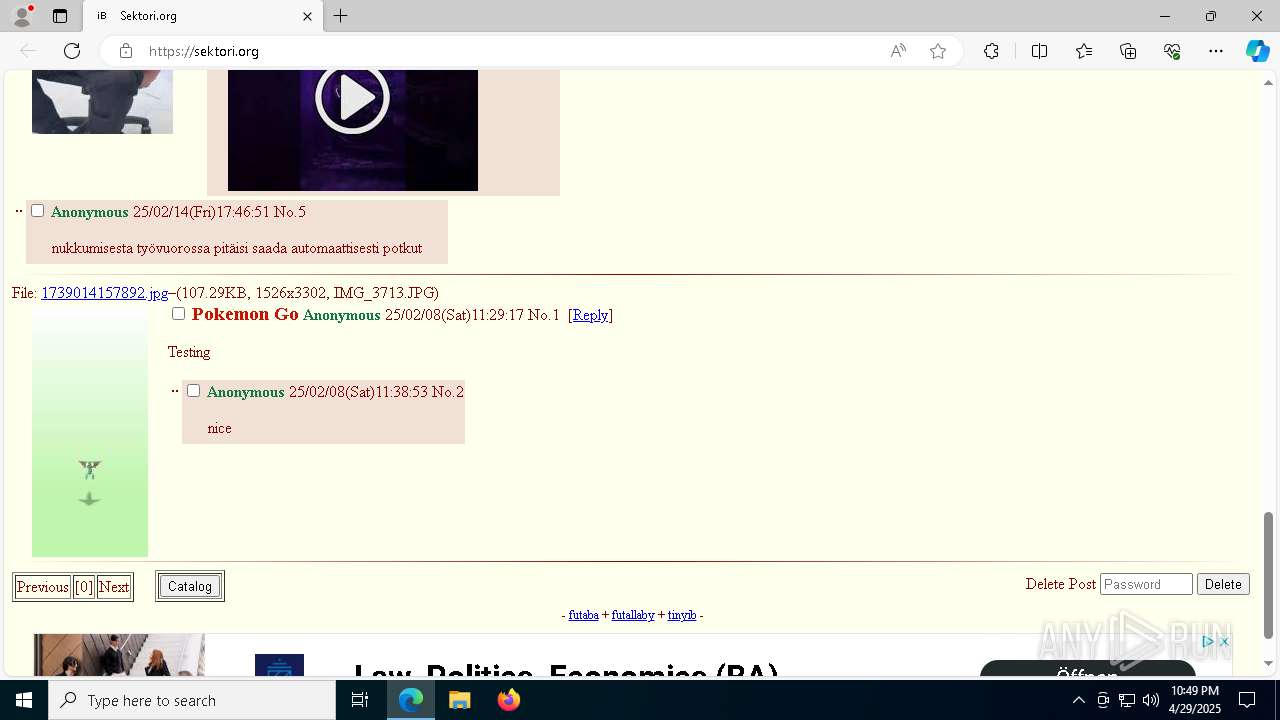Open volume control tray icon
This screenshot has width=1280, height=720.
[1151, 700]
